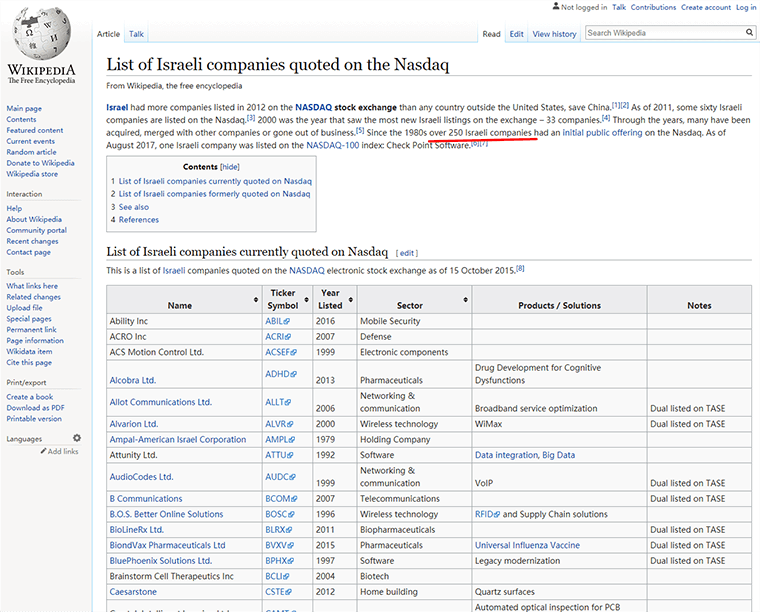The image size is (760, 612).
Task: Click the Wikipedia globe logo
Action: point(41,34)
